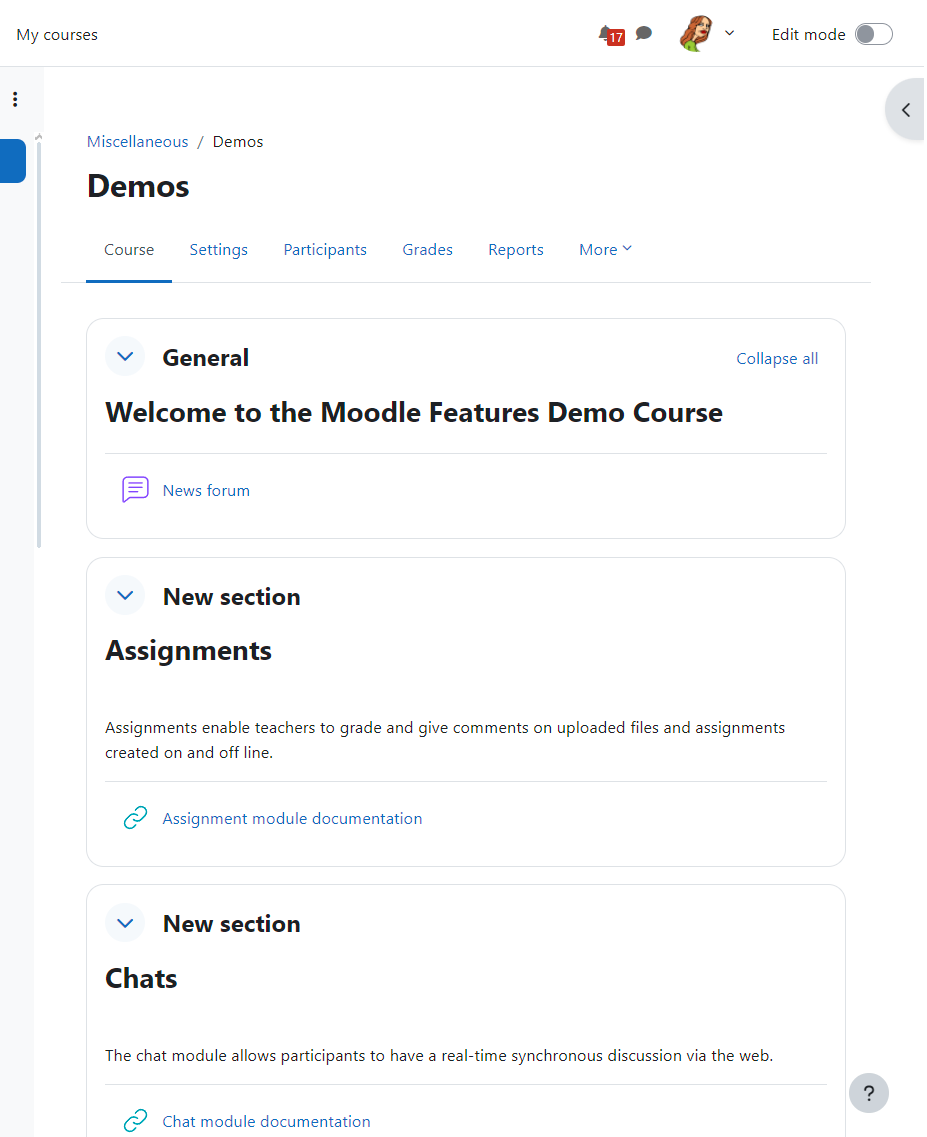Collapse the Assignments section chevron

tap(125, 595)
